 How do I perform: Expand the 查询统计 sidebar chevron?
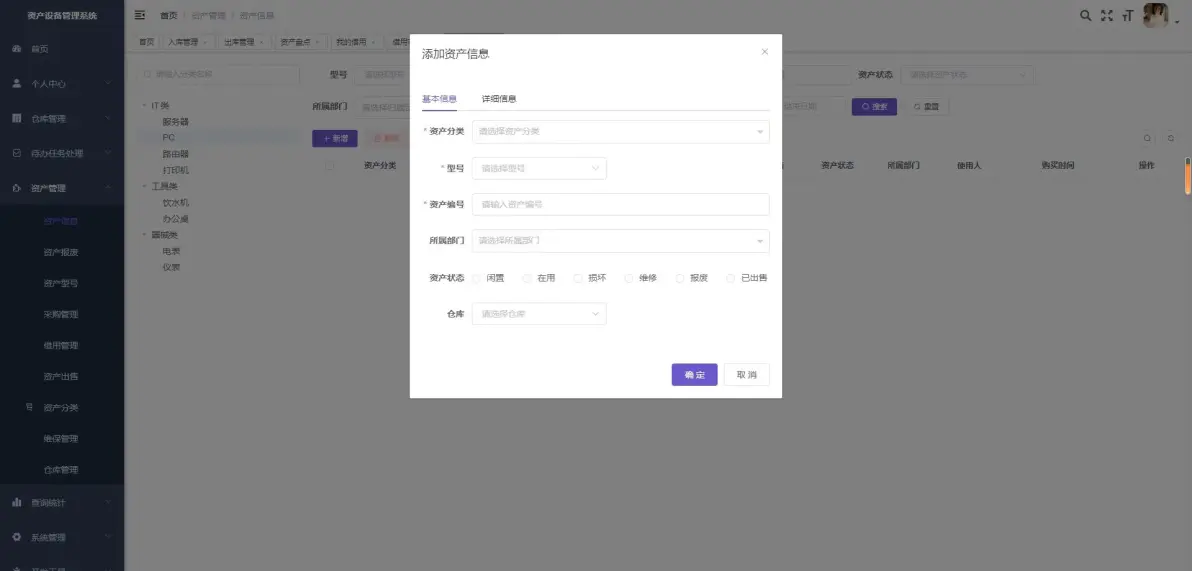tap(108, 503)
